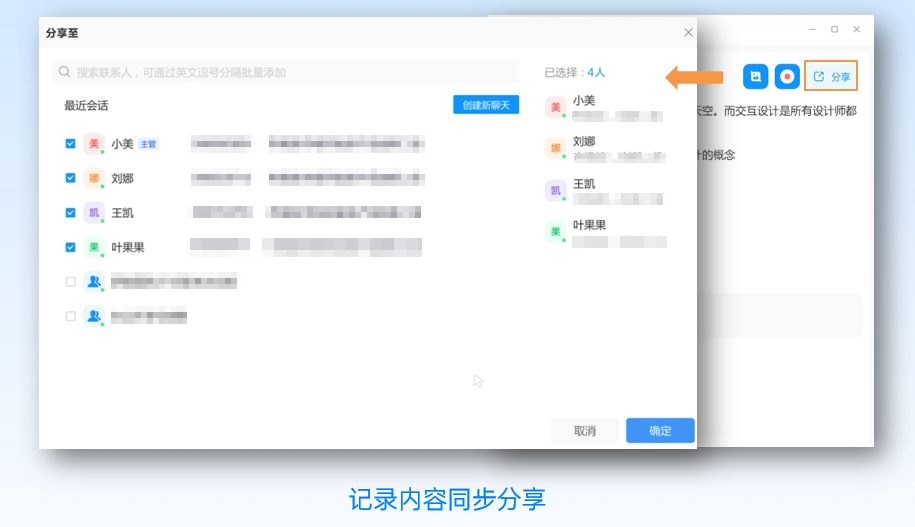Viewport: 915px width, 527px height.
Task: Click 王凯's avatar in recent conversations list
Action: [x=94, y=212]
